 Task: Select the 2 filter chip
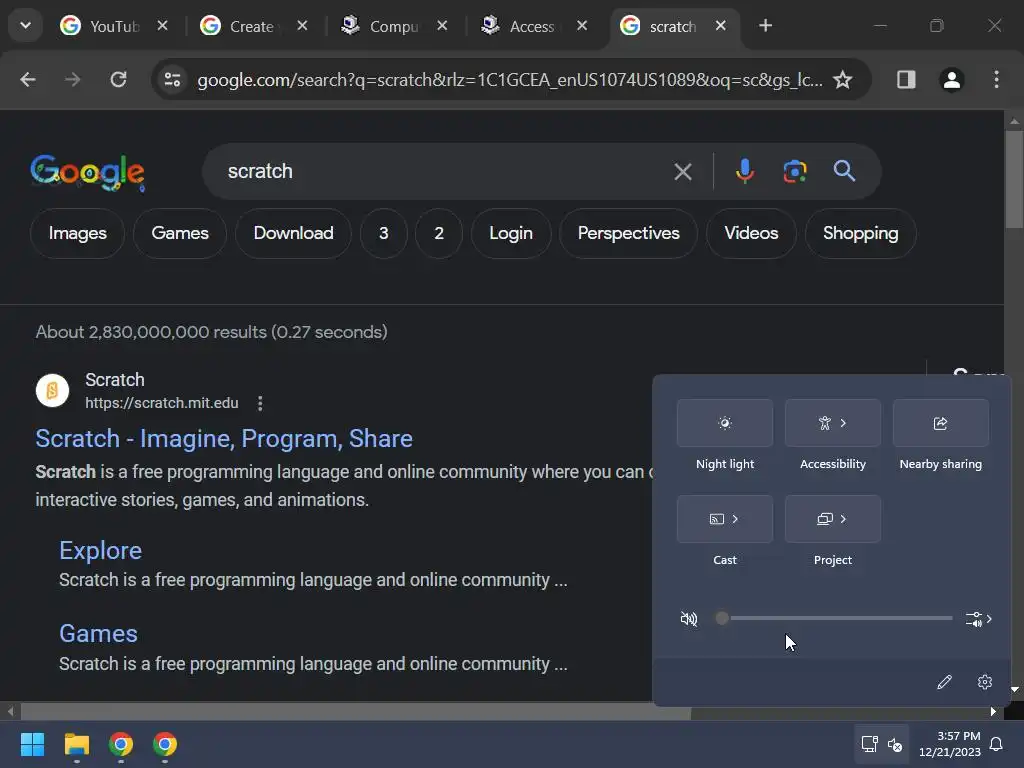tap(439, 233)
